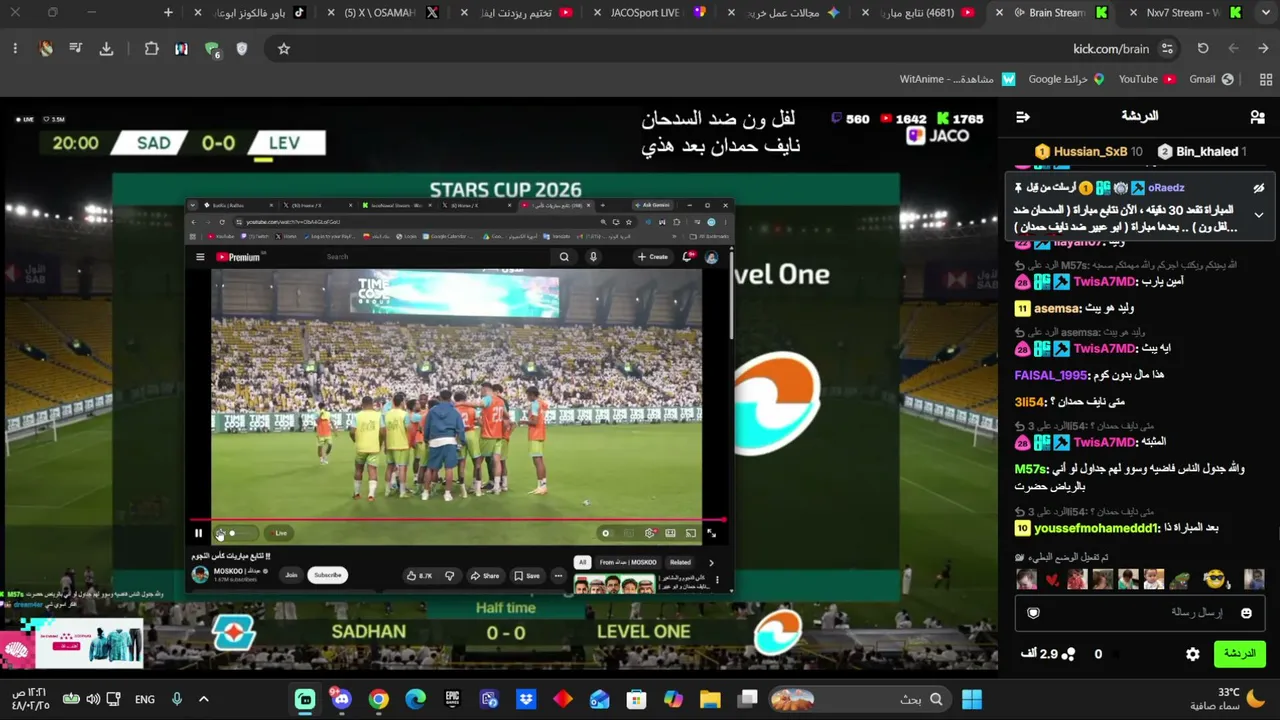Click the shield icon in message box
1280x720 pixels.
pyautogui.click(x=1034, y=613)
